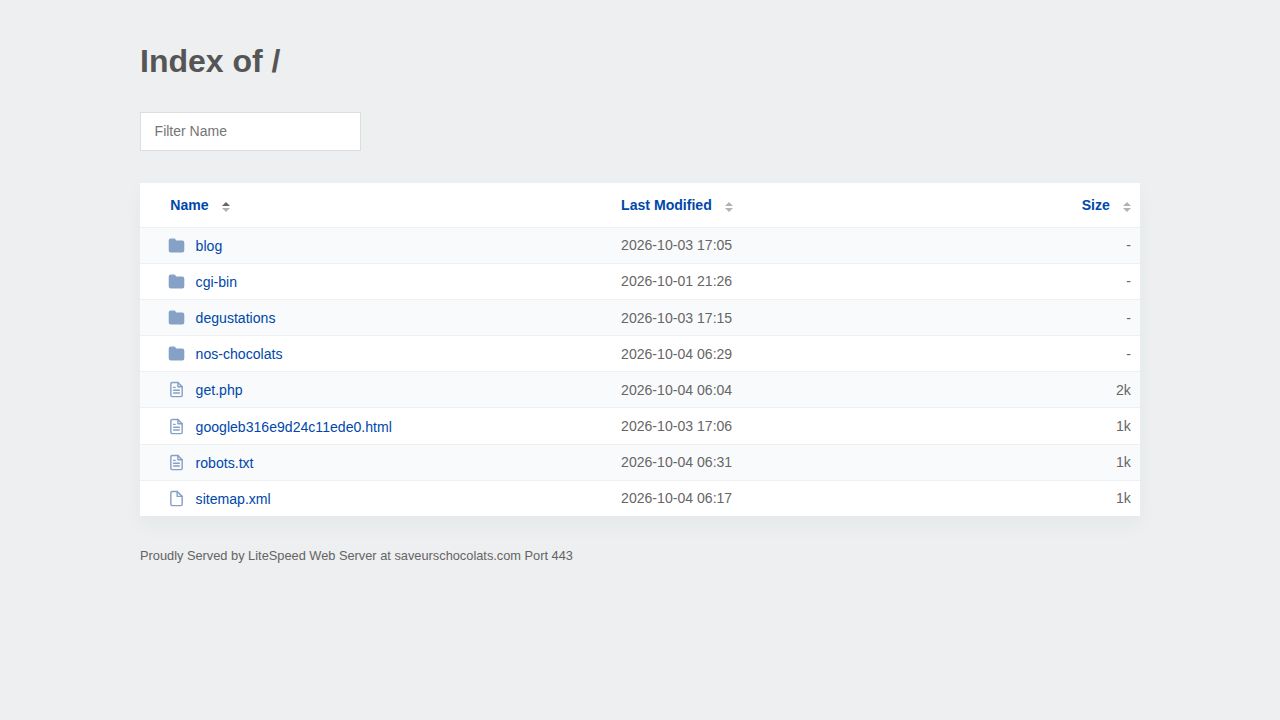
Task: Open the nos-chocolats directory link
Action: pyautogui.click(x=239, y=354)
